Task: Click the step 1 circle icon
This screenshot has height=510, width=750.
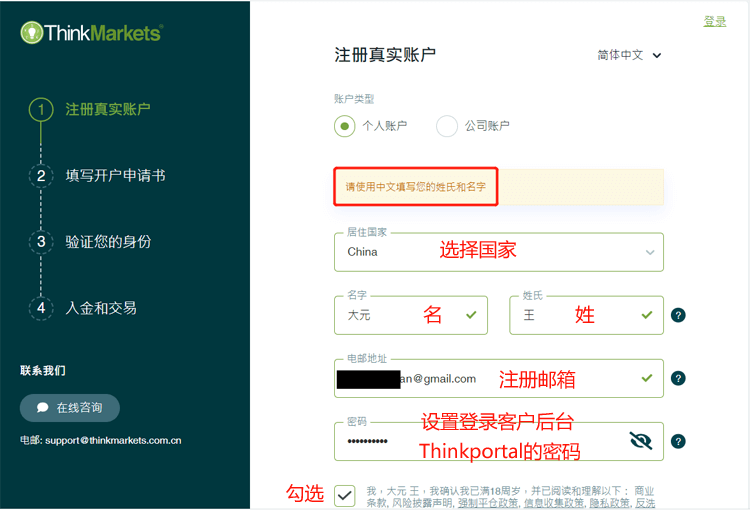Action: 41,110
